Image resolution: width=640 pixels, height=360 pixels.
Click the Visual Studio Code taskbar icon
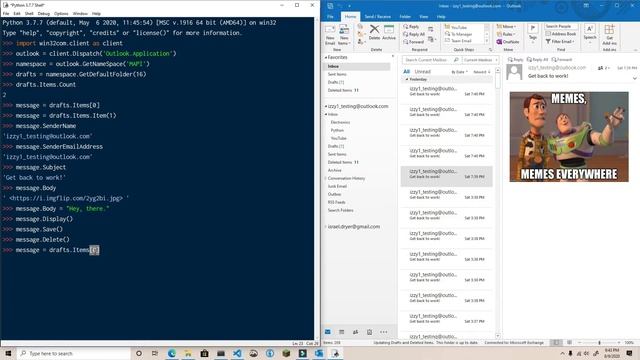[237, 353]
